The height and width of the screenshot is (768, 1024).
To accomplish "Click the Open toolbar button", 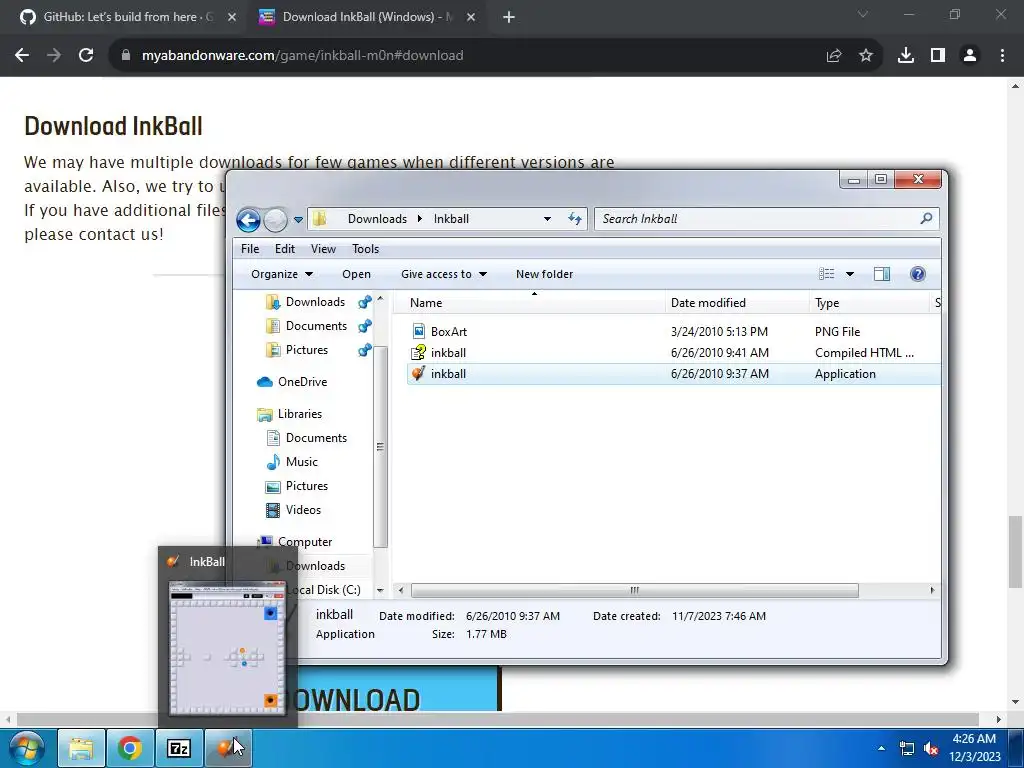I will [x=357, y=274].
